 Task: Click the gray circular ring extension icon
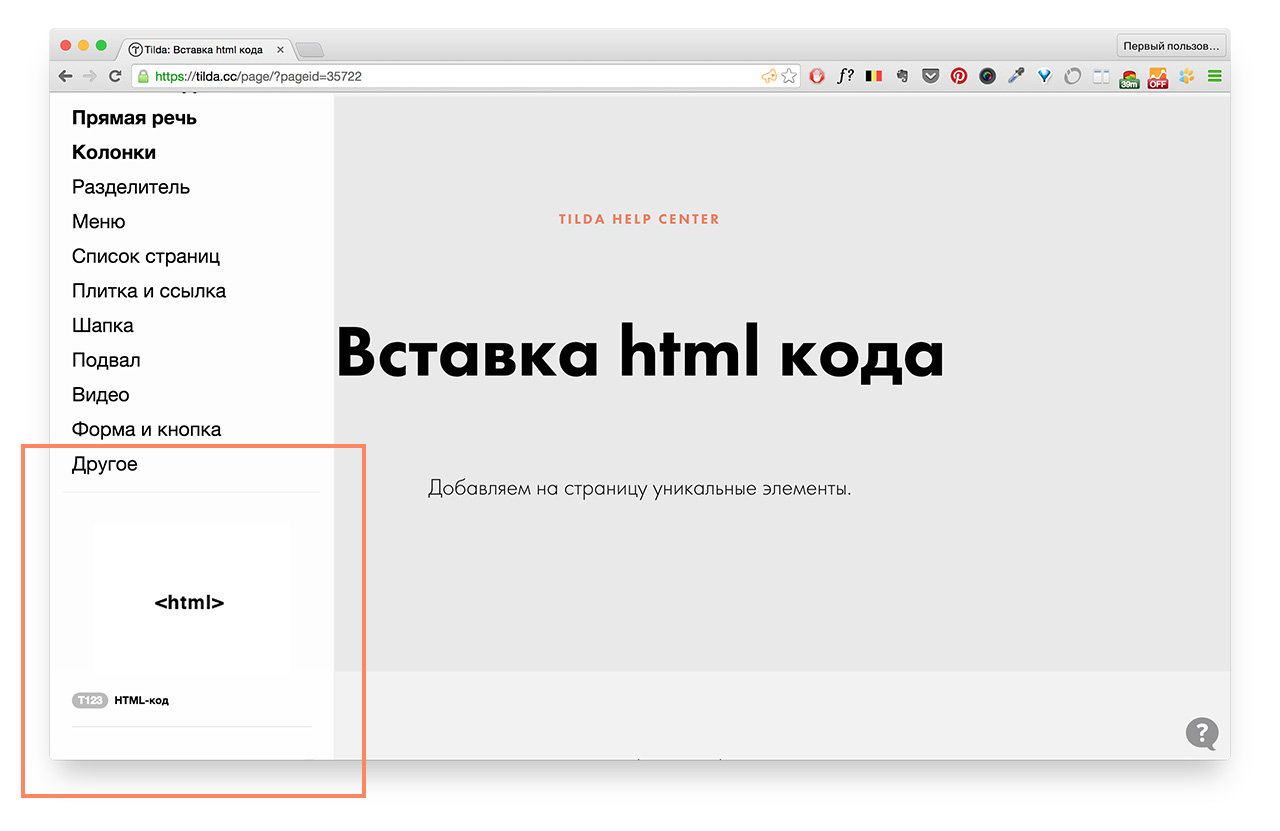point(1073,76)
